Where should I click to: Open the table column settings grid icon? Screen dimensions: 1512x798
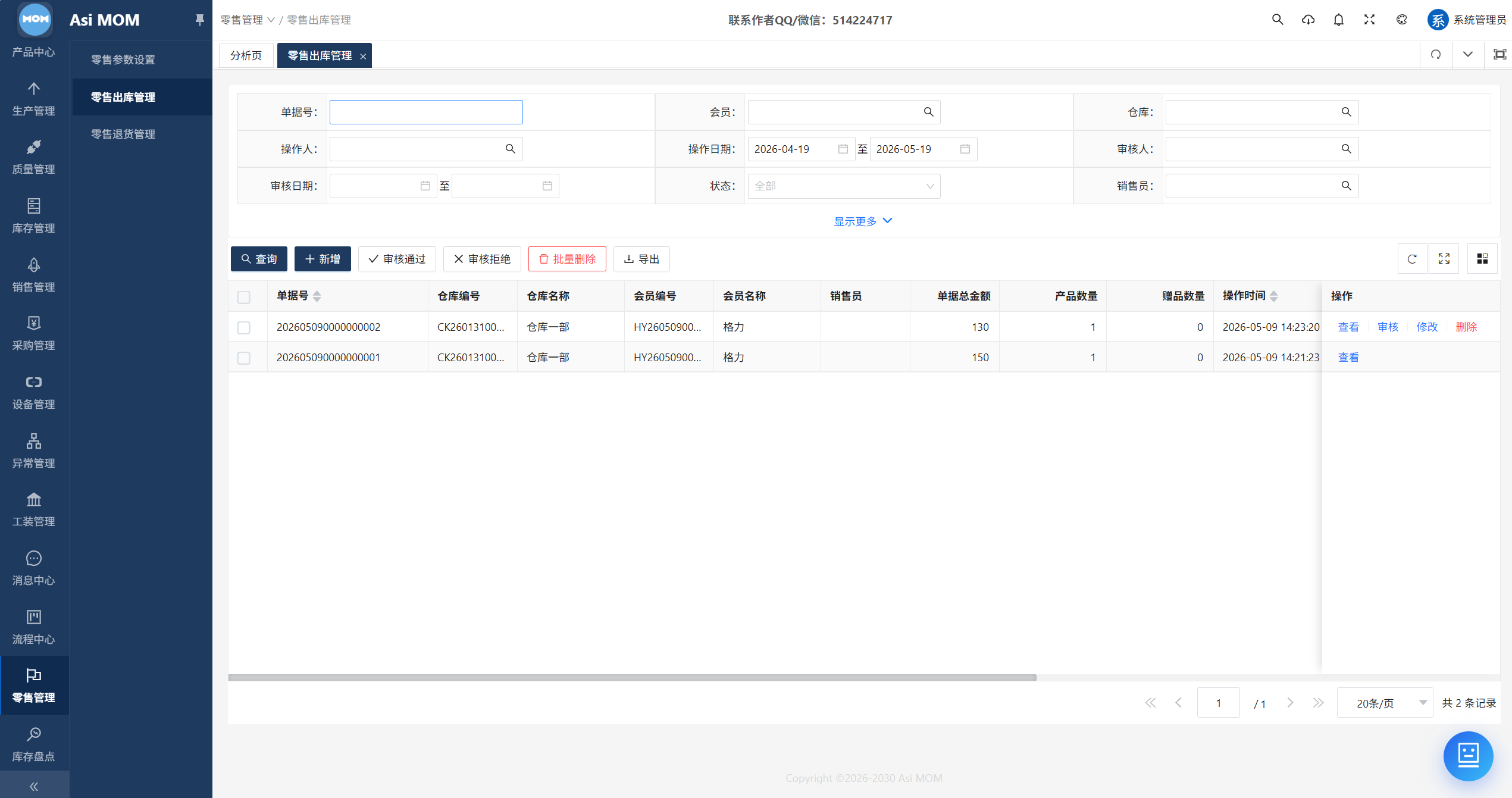[1482, 259]
